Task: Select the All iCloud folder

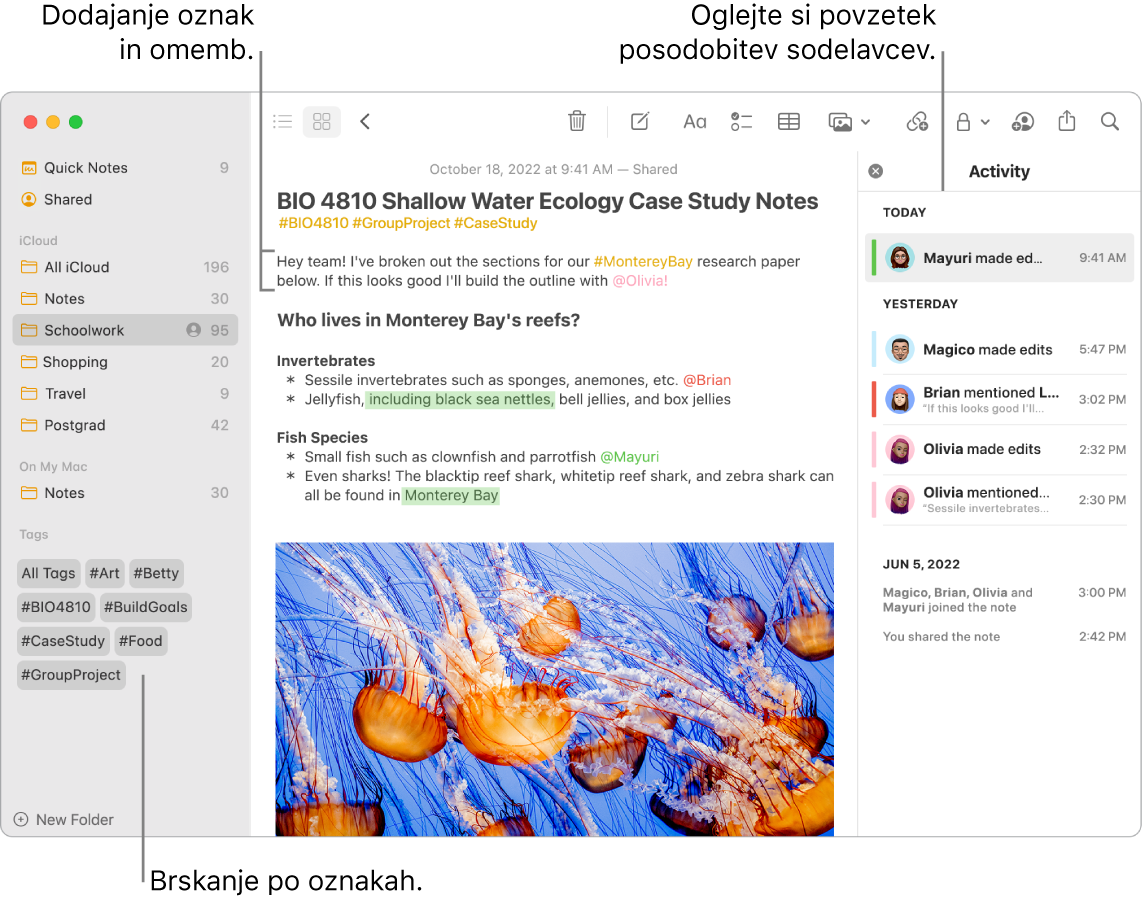Action: 125,267
